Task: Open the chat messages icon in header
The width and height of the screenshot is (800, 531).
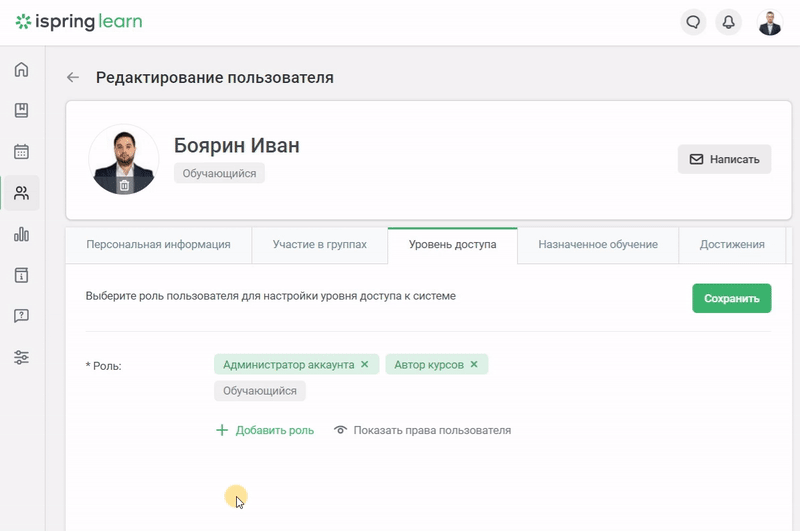Action: pos(693,22)
